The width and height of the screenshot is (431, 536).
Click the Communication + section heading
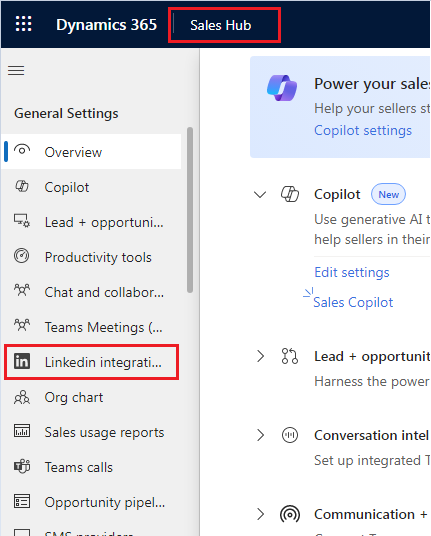pos(371,514)
